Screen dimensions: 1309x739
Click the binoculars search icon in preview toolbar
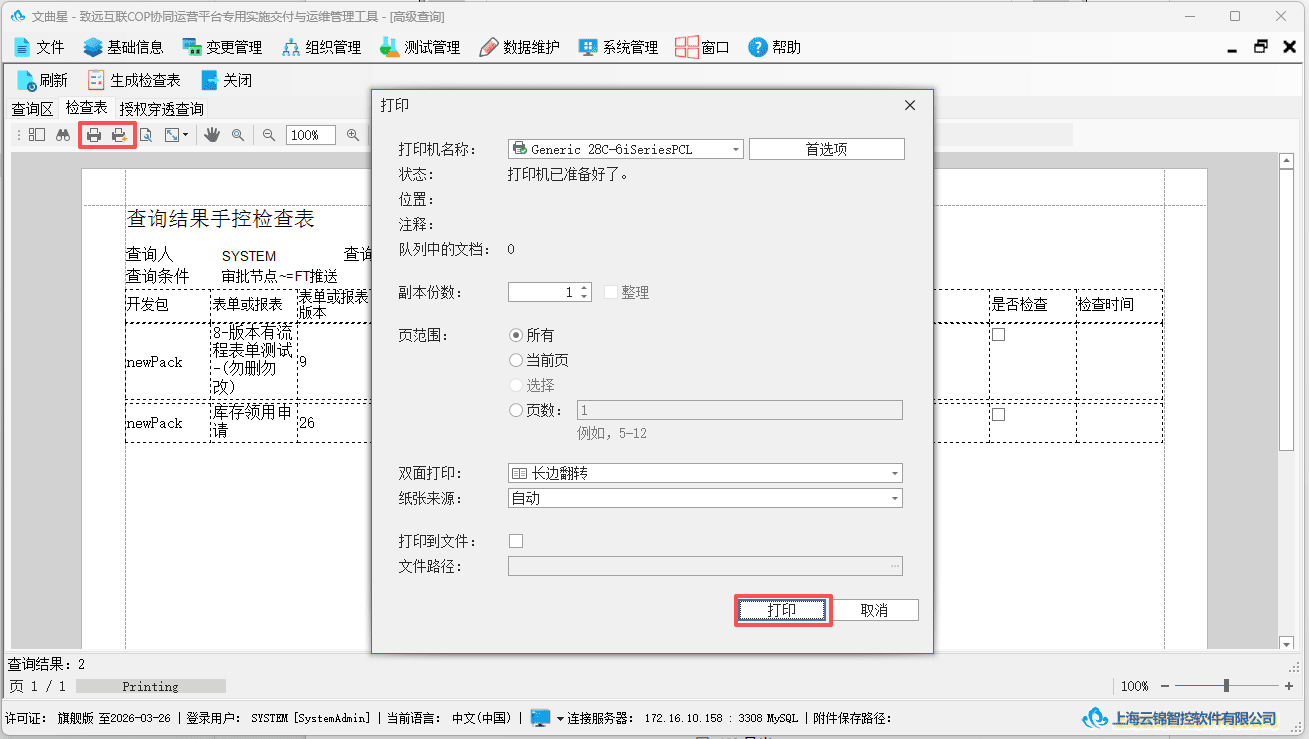[62, 135]
